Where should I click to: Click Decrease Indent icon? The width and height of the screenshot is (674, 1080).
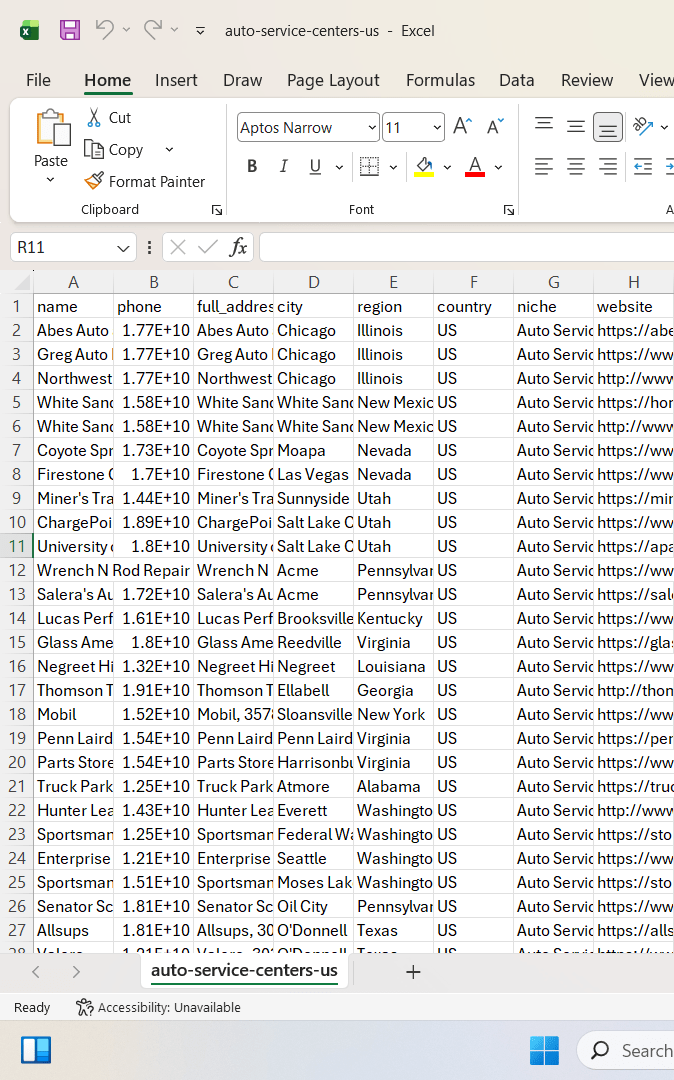643,166
